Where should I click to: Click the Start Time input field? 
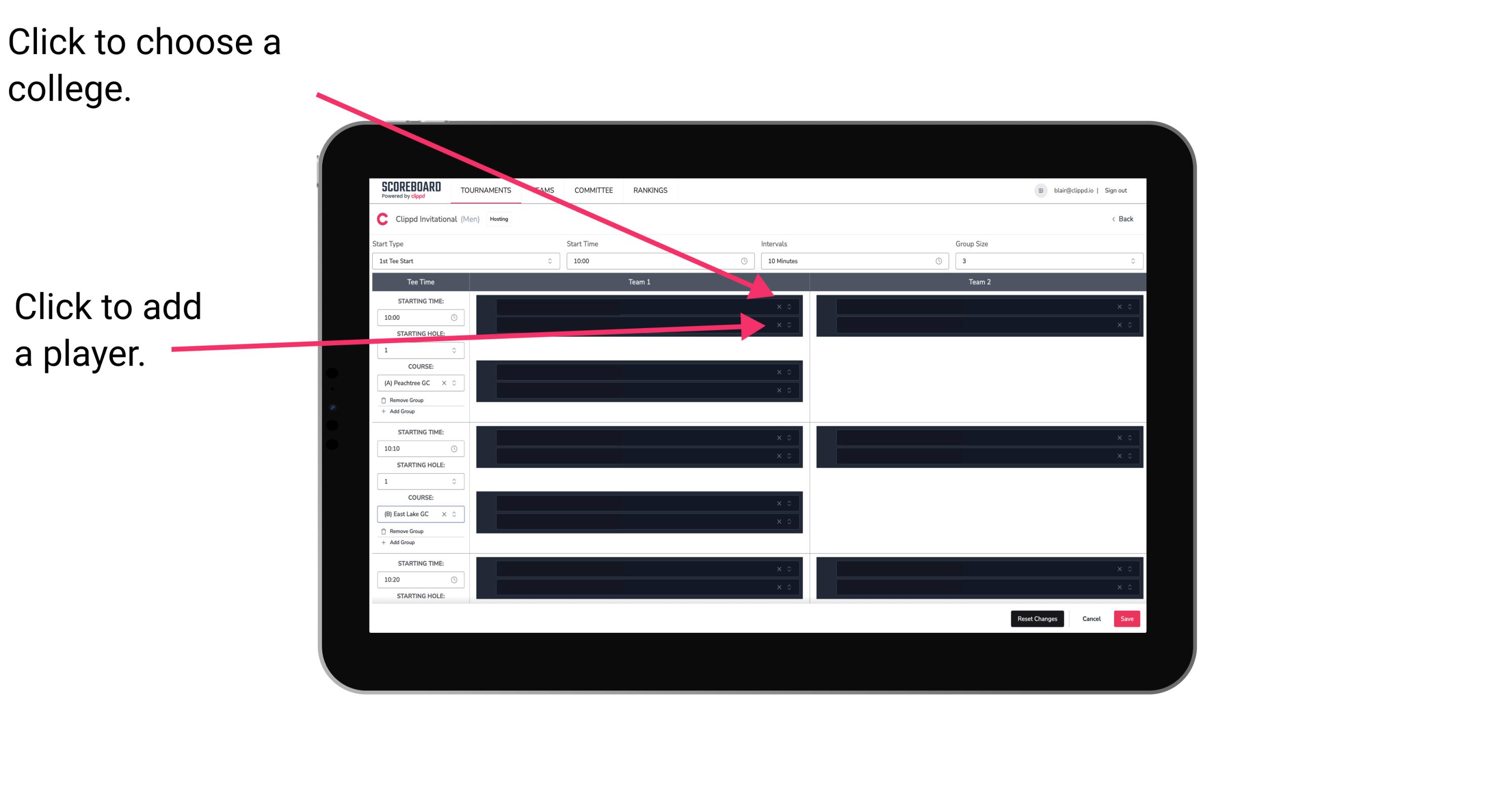point(660,261)
